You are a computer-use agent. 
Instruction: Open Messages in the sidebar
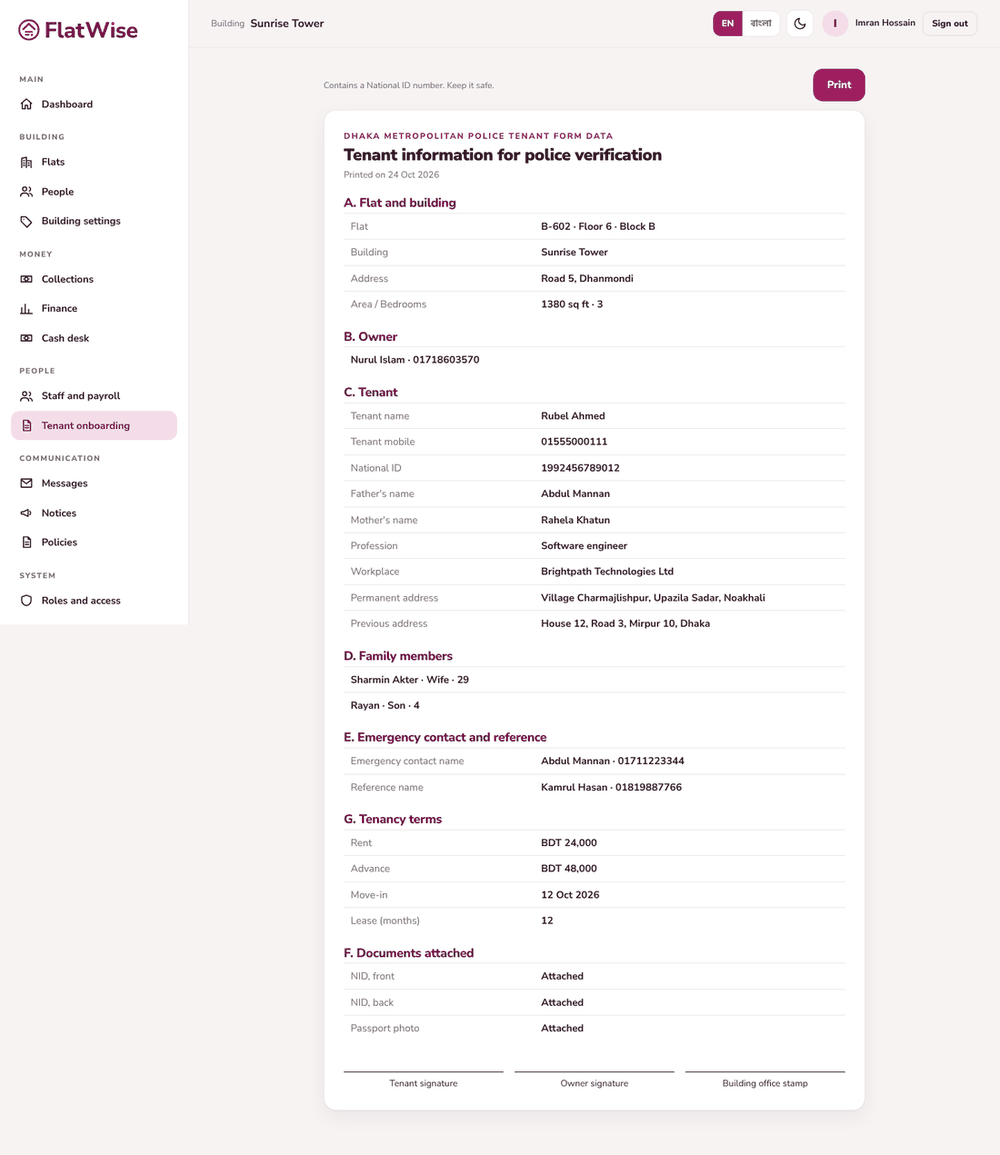[94, 483]
